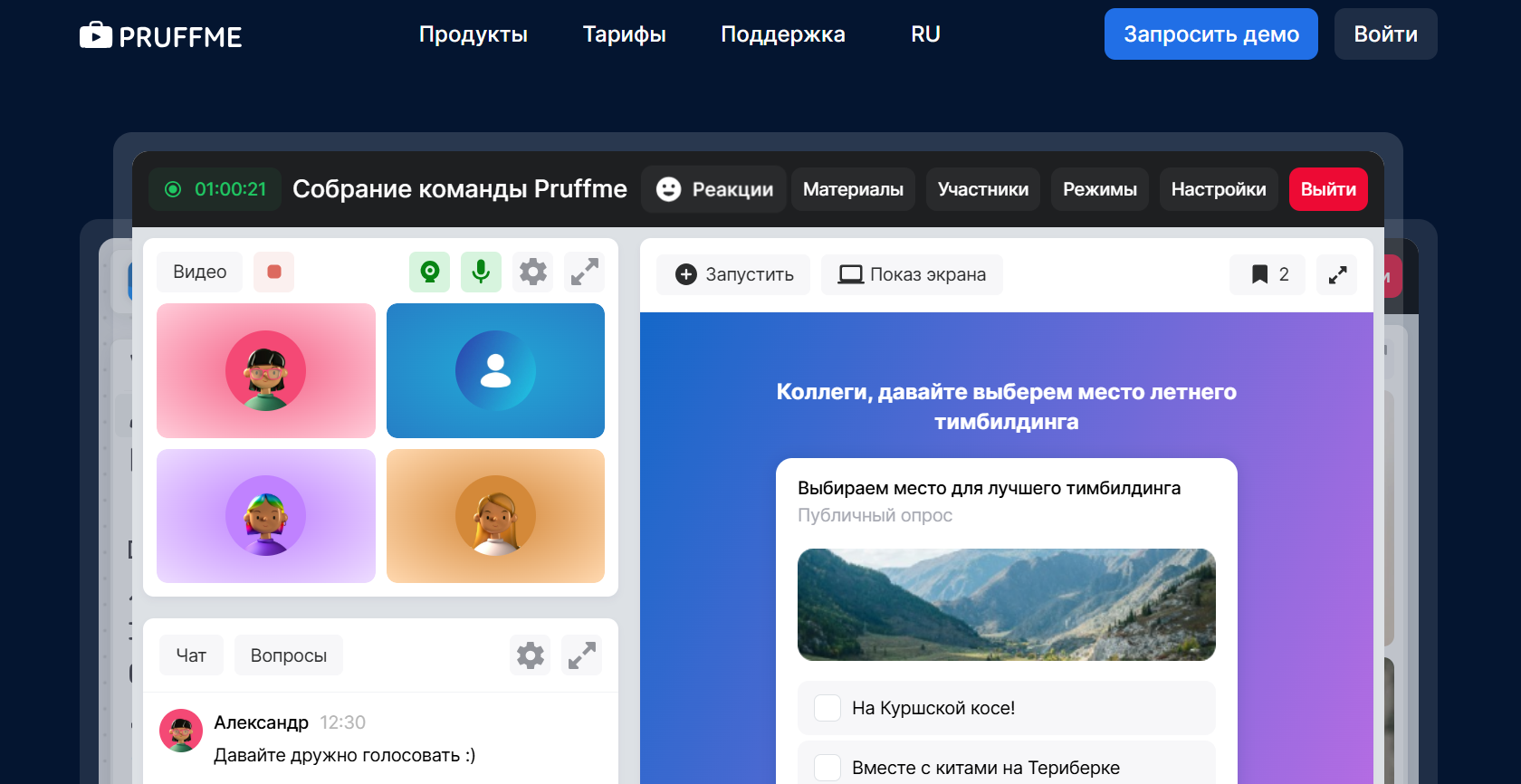This screenshot has height=784, width=1521.
Task: Click slide heading Коллеги, давайте выберем место
Action: tap(1006, 406)
